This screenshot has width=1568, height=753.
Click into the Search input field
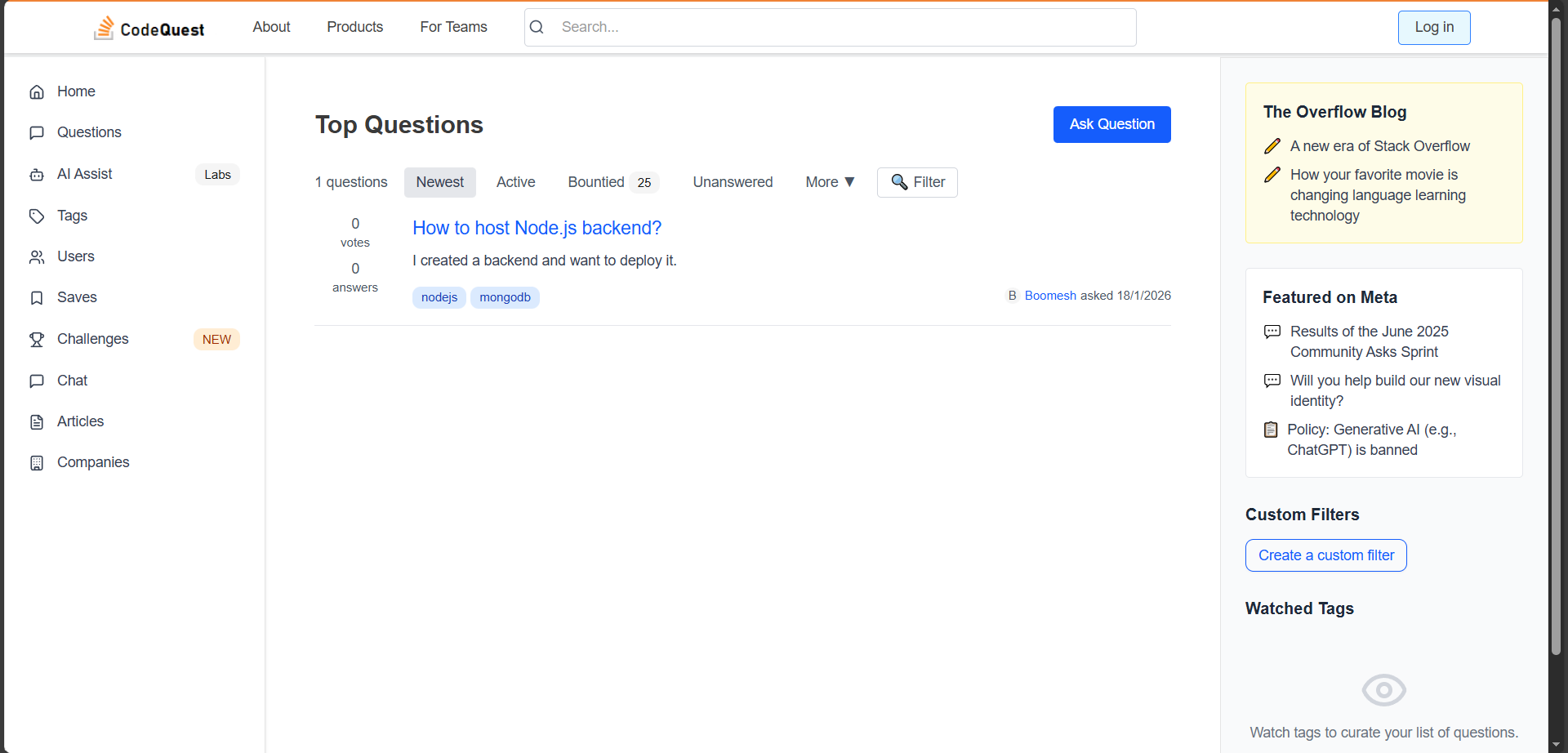pyautogui.click(x=841, y=27)
